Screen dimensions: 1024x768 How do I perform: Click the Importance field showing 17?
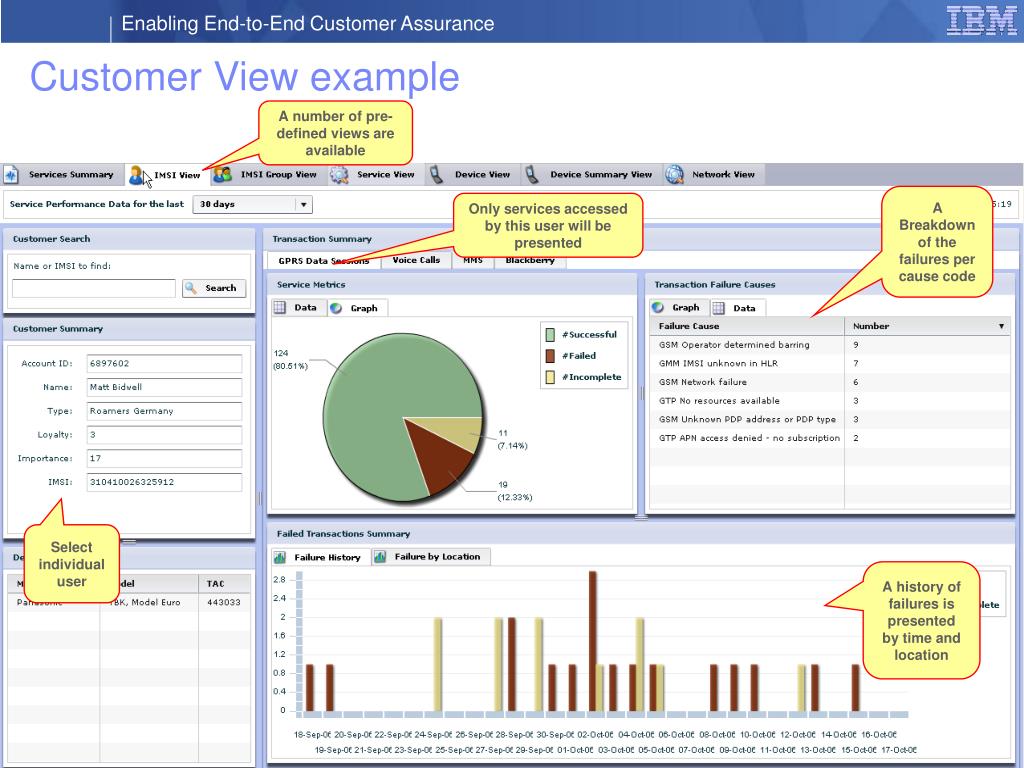click(x=164, y=458)
